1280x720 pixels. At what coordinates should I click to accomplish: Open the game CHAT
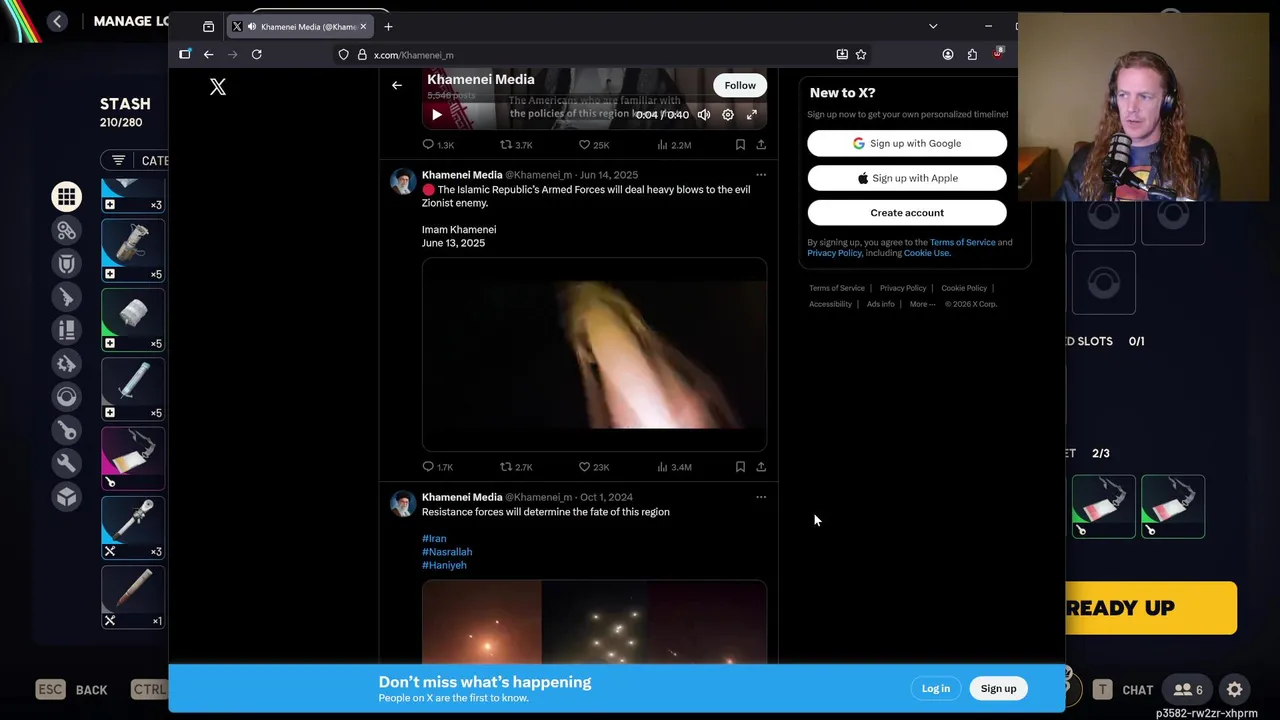(x=1123, y=689)
